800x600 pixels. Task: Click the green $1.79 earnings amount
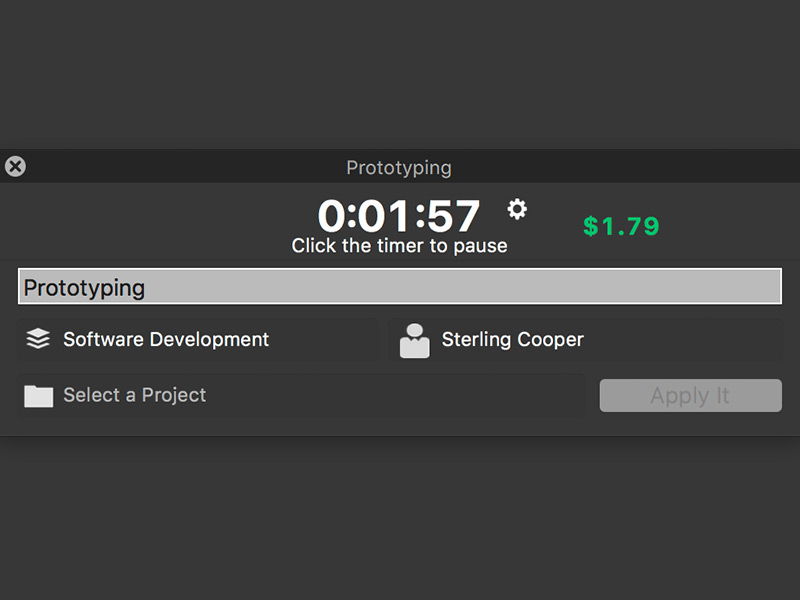click(621, 227)
